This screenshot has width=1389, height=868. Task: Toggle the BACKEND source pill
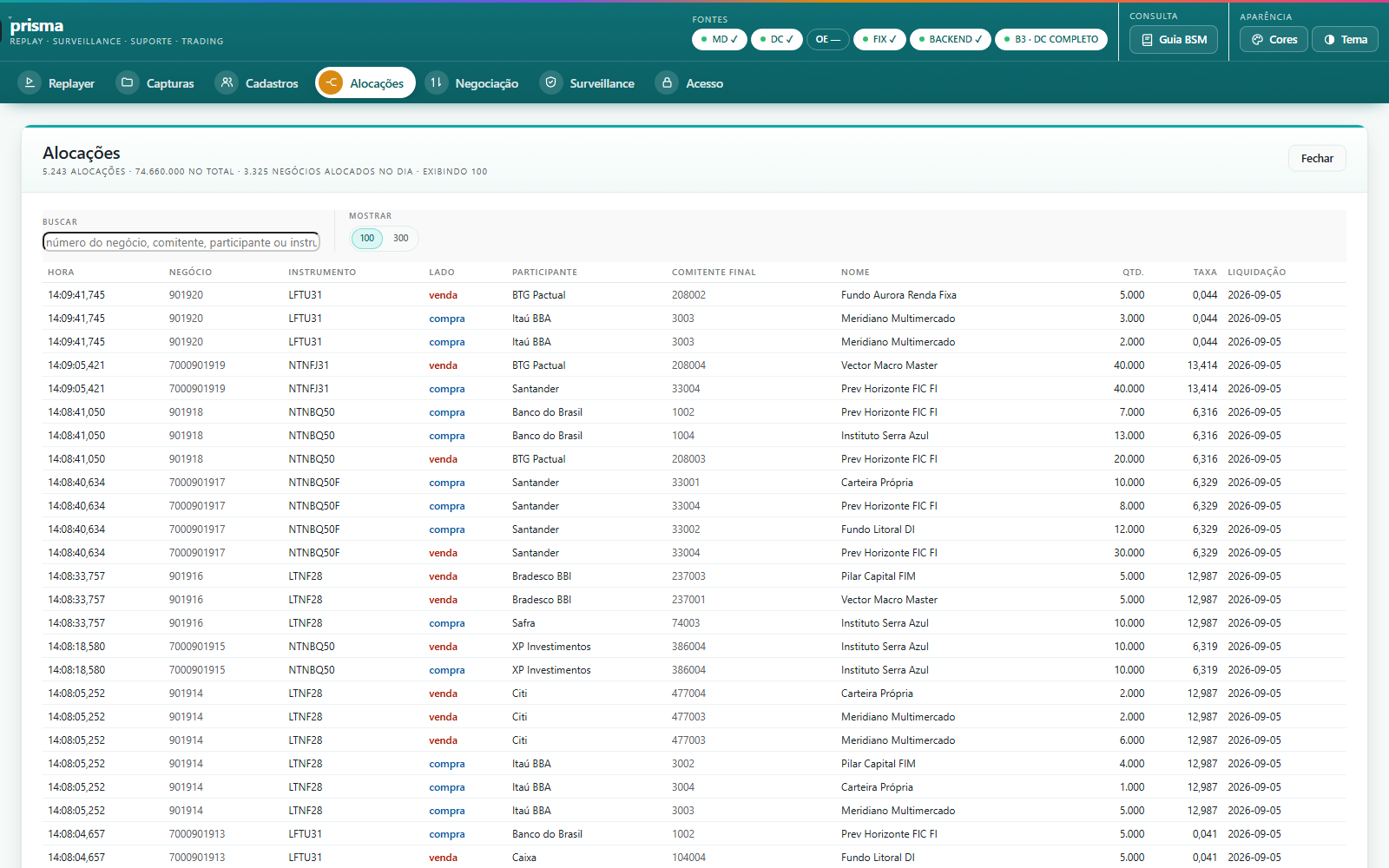point(951,39)
